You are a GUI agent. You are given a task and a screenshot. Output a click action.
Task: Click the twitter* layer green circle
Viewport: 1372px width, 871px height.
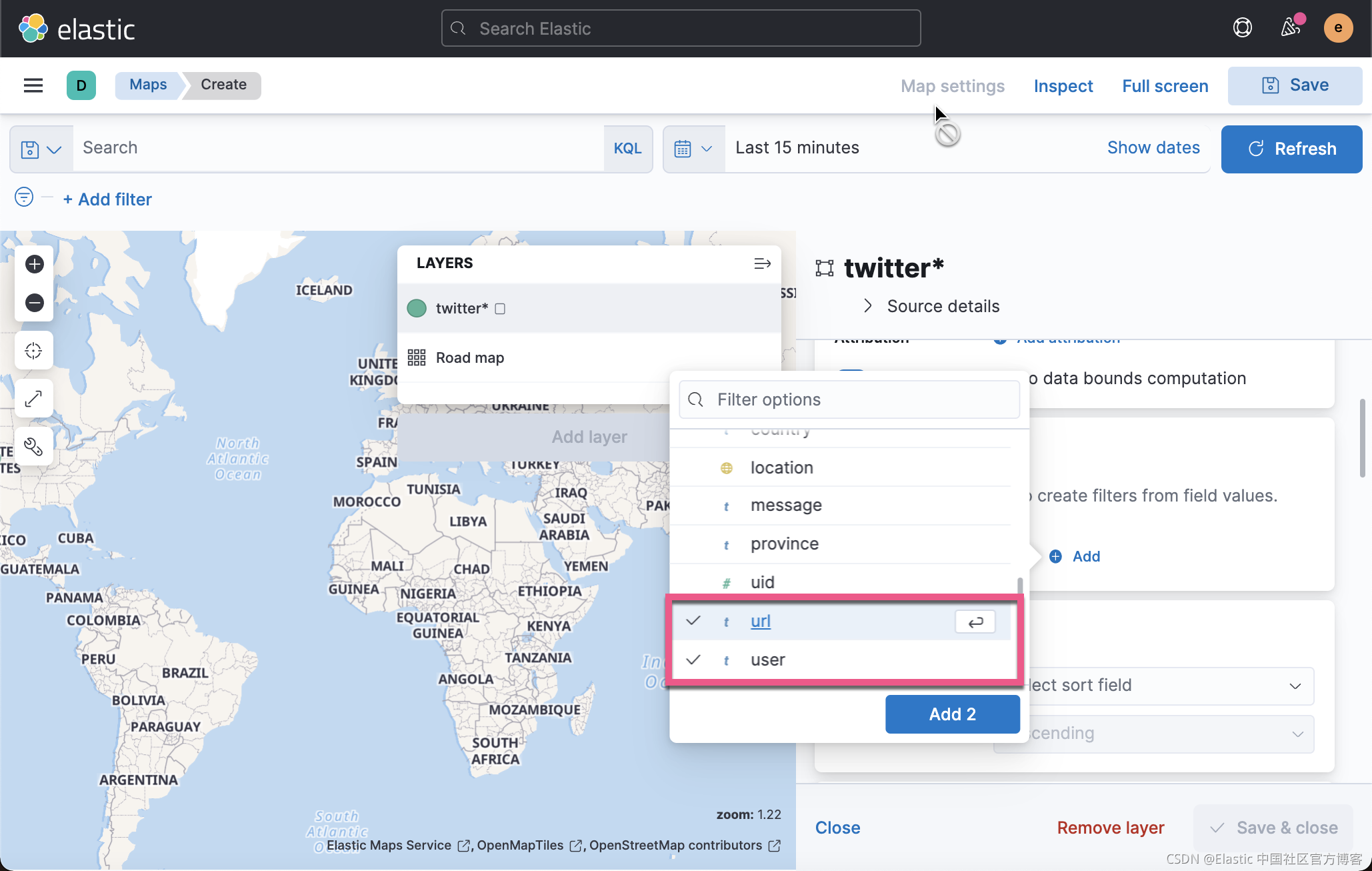click(x=417, y=308)
